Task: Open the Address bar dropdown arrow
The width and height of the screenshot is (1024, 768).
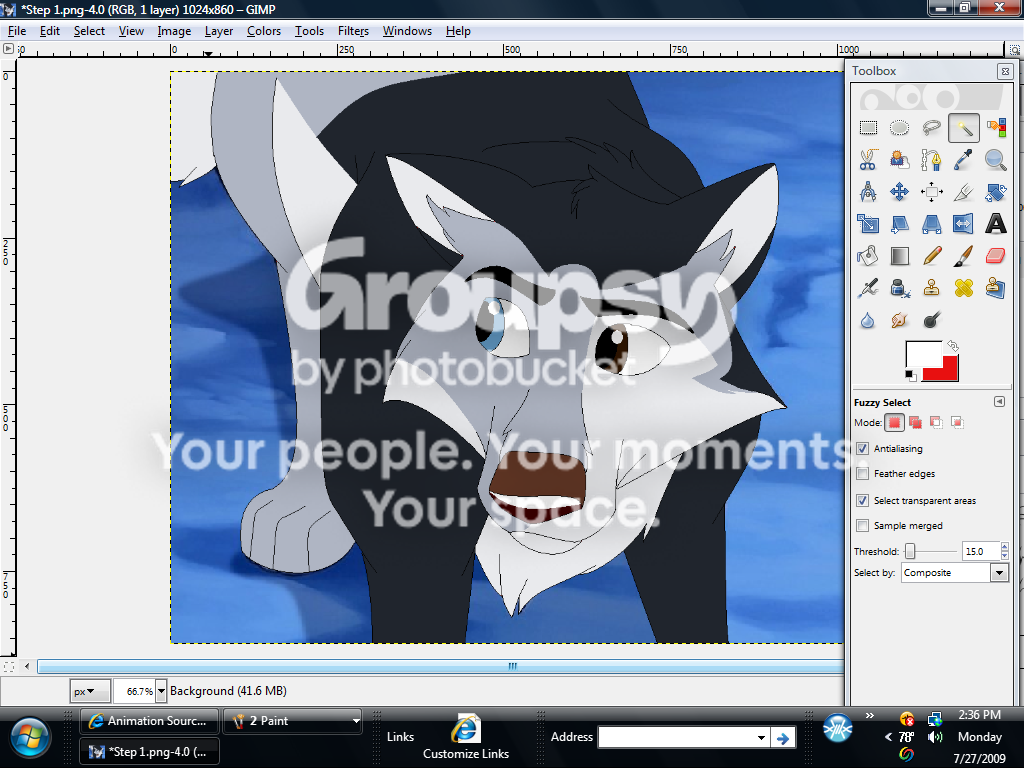Action: [761, 737]
